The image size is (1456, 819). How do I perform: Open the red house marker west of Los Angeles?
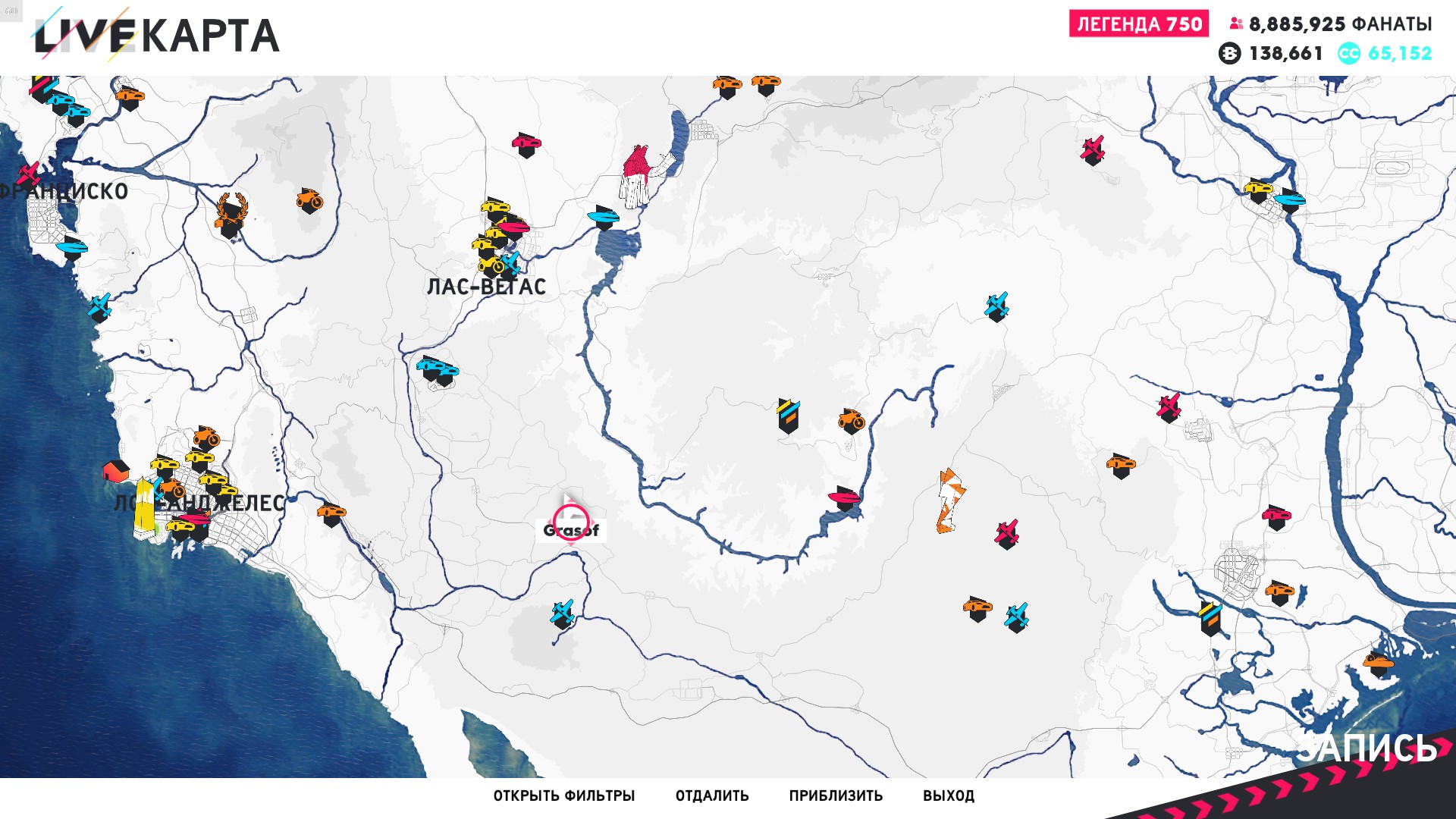(x=115, y=471)
